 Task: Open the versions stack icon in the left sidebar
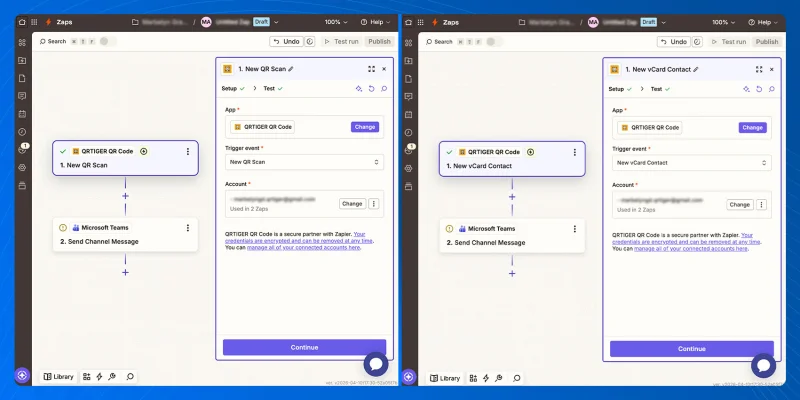pos(22,186)
